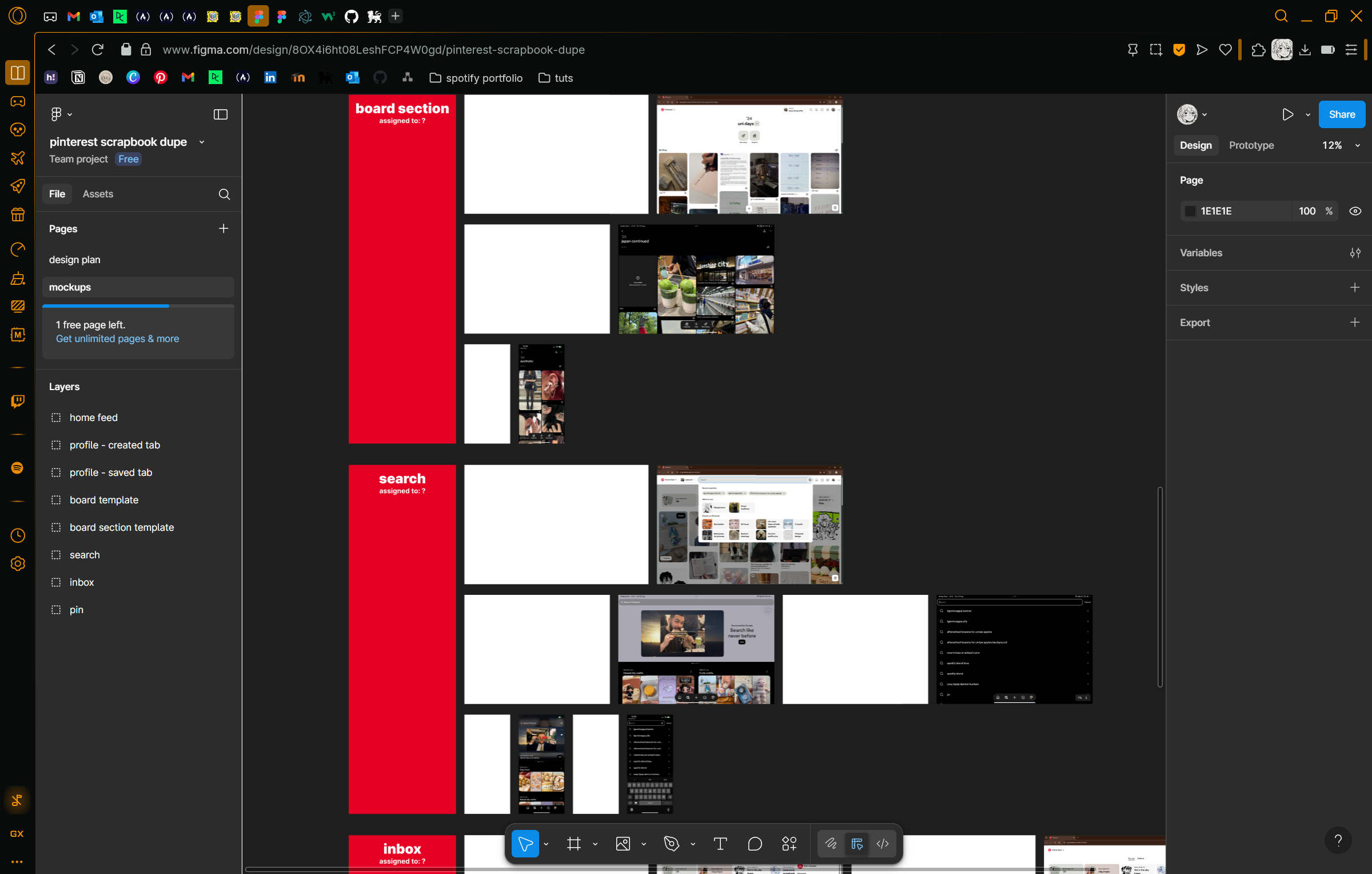Image resolution: width=1372 pixels, height=874 pixels.
Task: Toggle page background visibility eye
Action: 1355,211
